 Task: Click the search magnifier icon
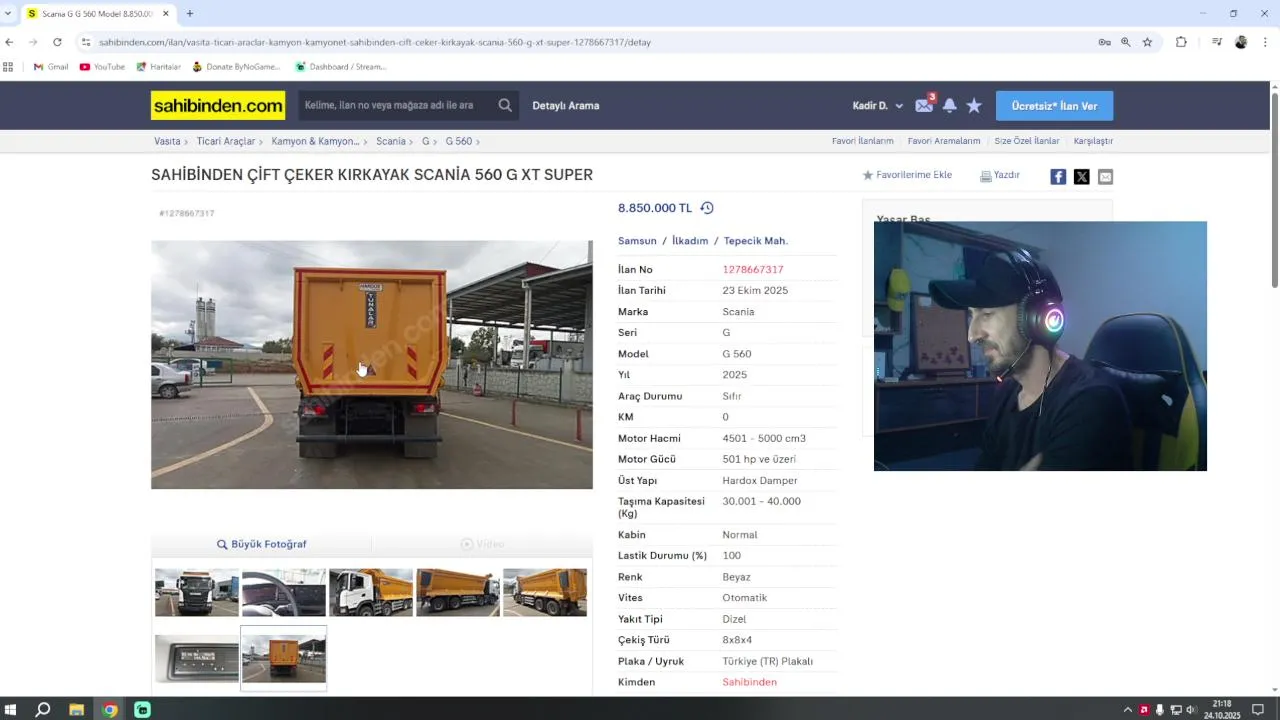tap(505, 105)
